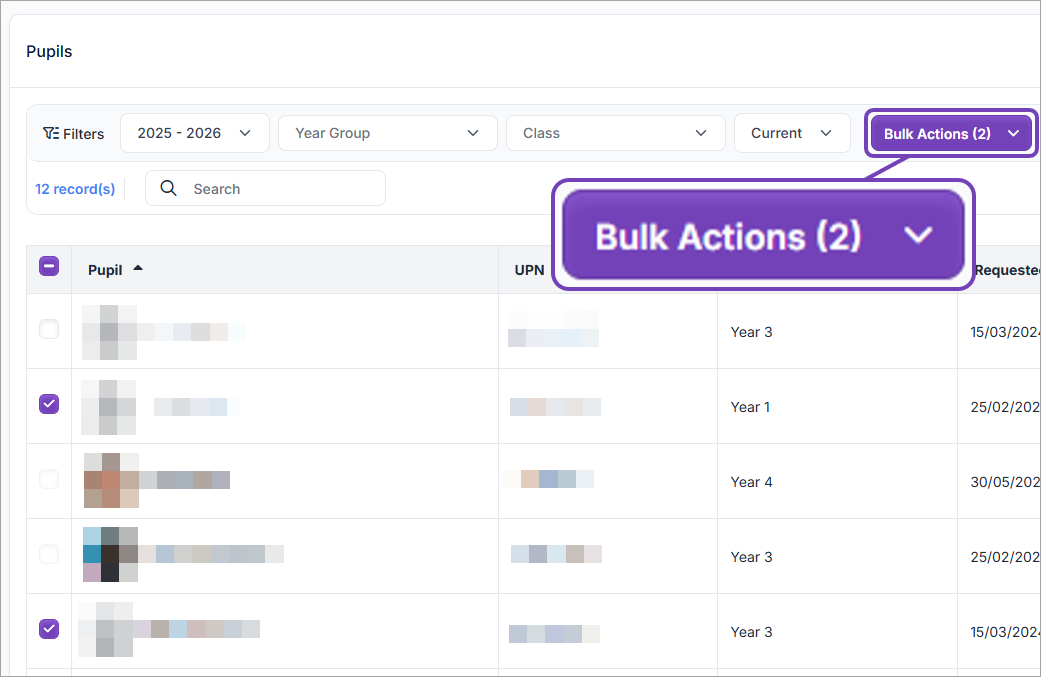Expand the Year Group filter dropdown
The image size is (1041, 677).
[387, 133]
